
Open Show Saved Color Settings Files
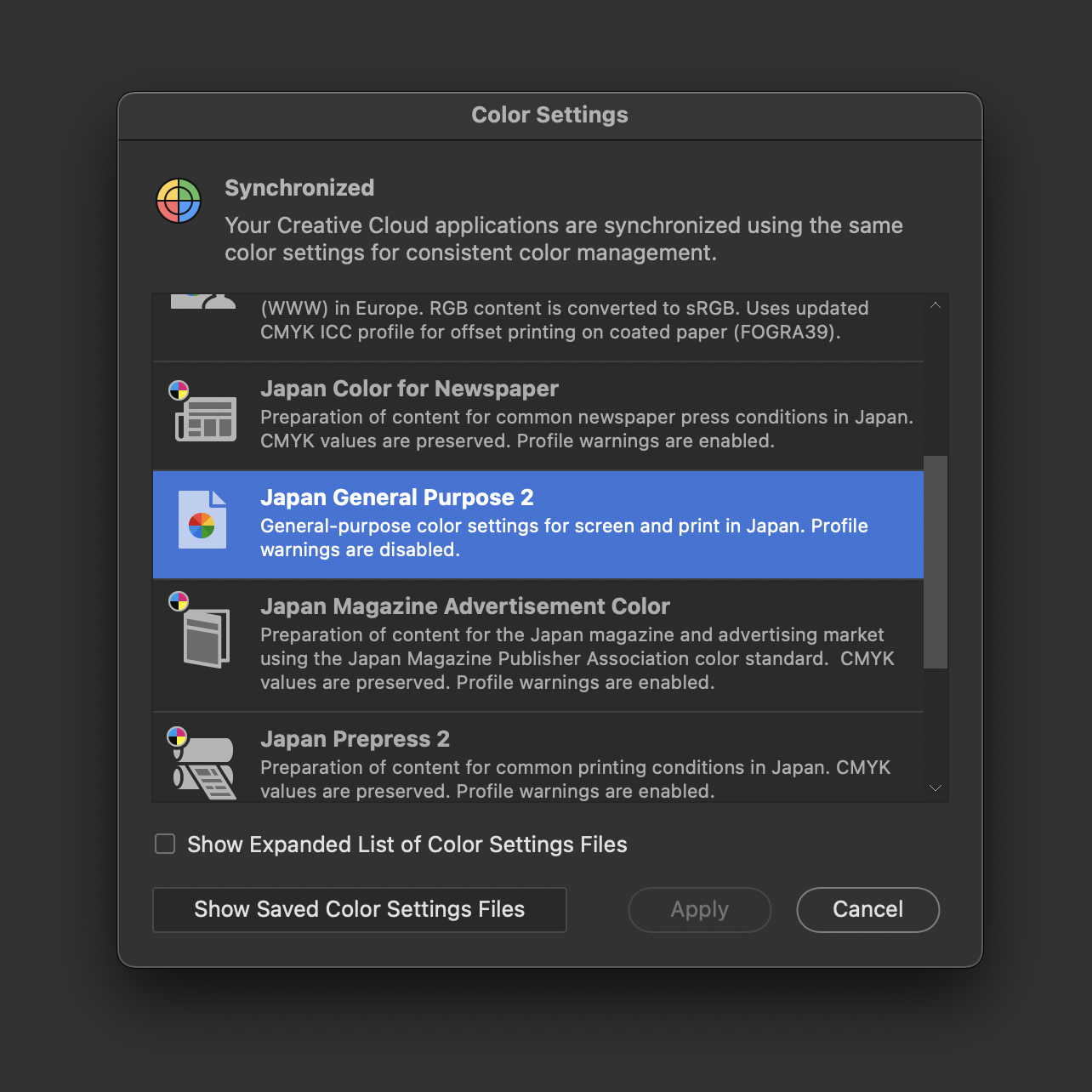(x=360, y=910)
